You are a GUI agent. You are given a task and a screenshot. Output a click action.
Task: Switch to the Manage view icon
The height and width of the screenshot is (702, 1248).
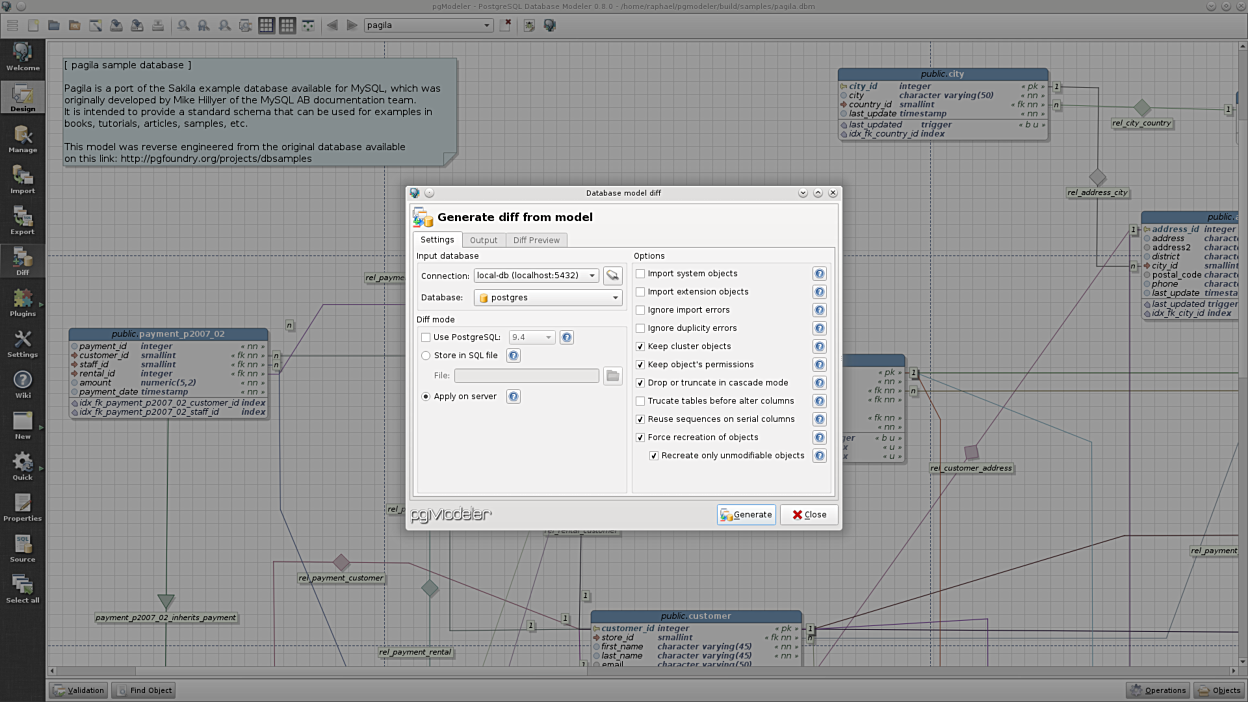pyautogui.click(x=22, y=138)
